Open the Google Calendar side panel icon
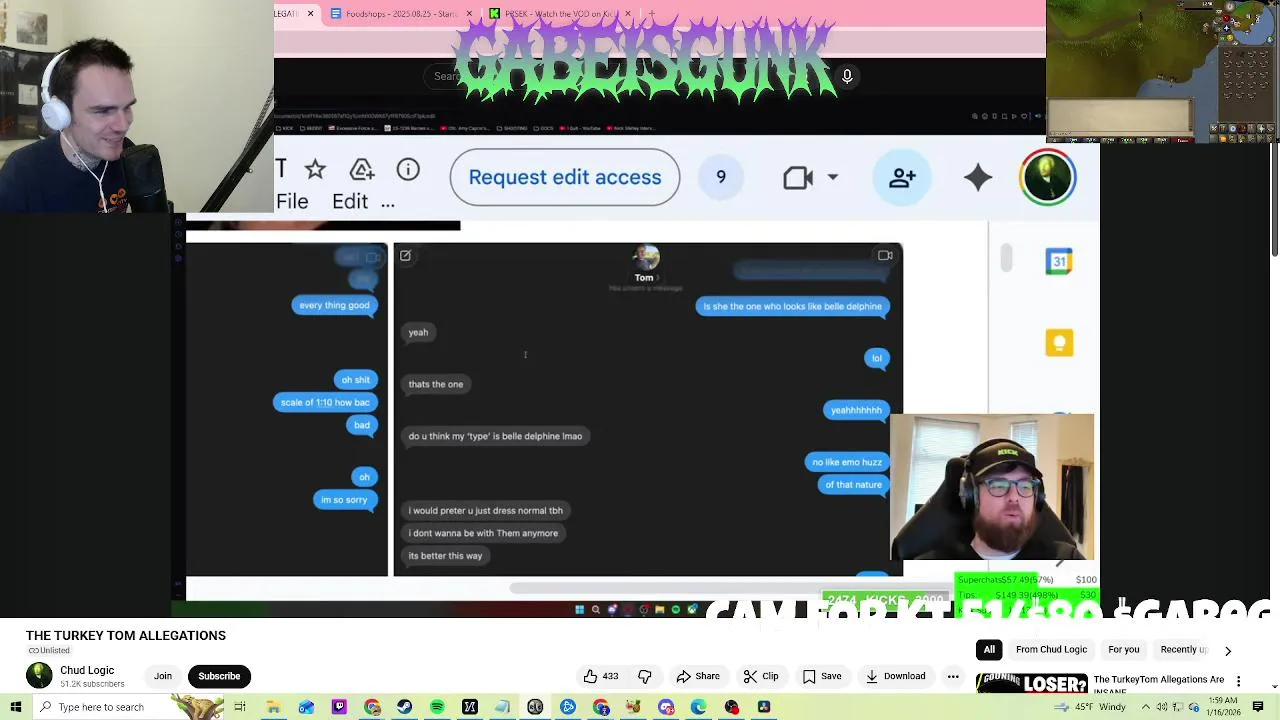 1059,262
